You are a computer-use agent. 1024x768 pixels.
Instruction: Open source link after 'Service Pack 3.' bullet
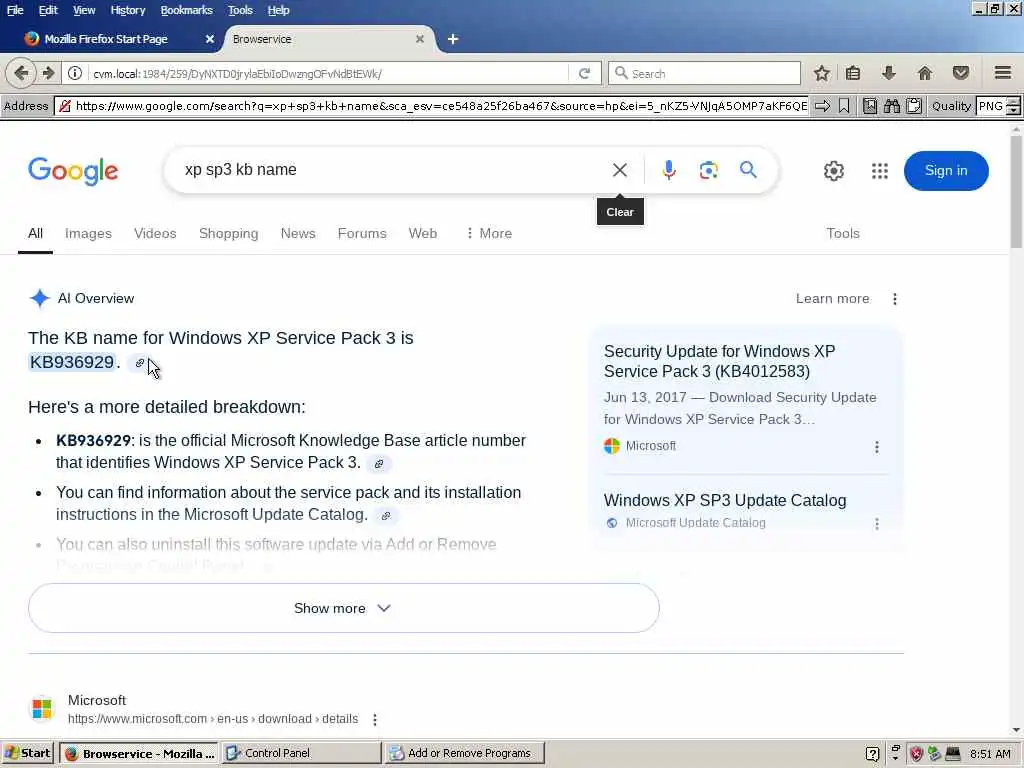click(379, 464)
